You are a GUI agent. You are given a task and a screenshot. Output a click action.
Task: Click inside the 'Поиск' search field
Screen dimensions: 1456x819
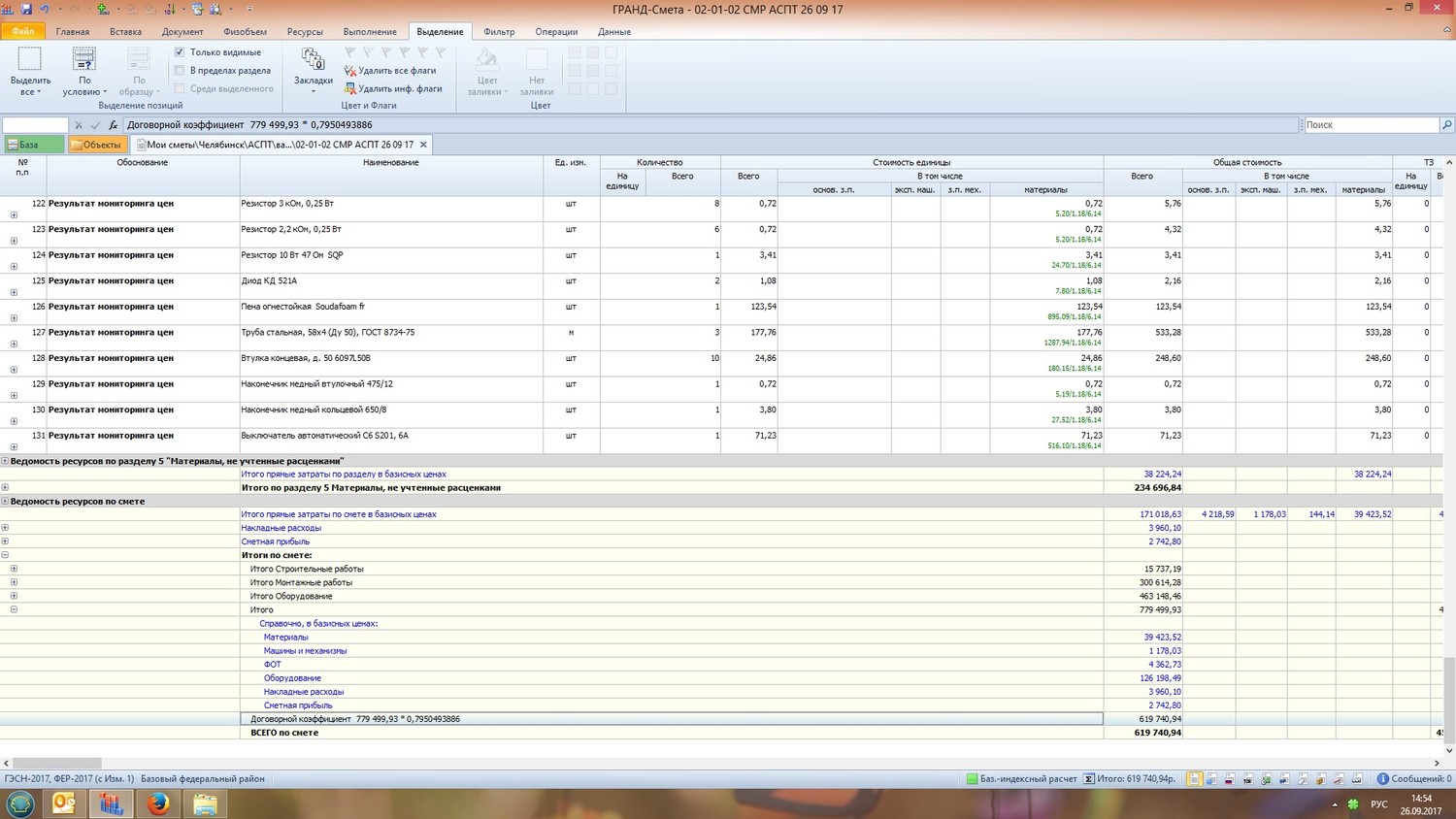point(1369,125)
